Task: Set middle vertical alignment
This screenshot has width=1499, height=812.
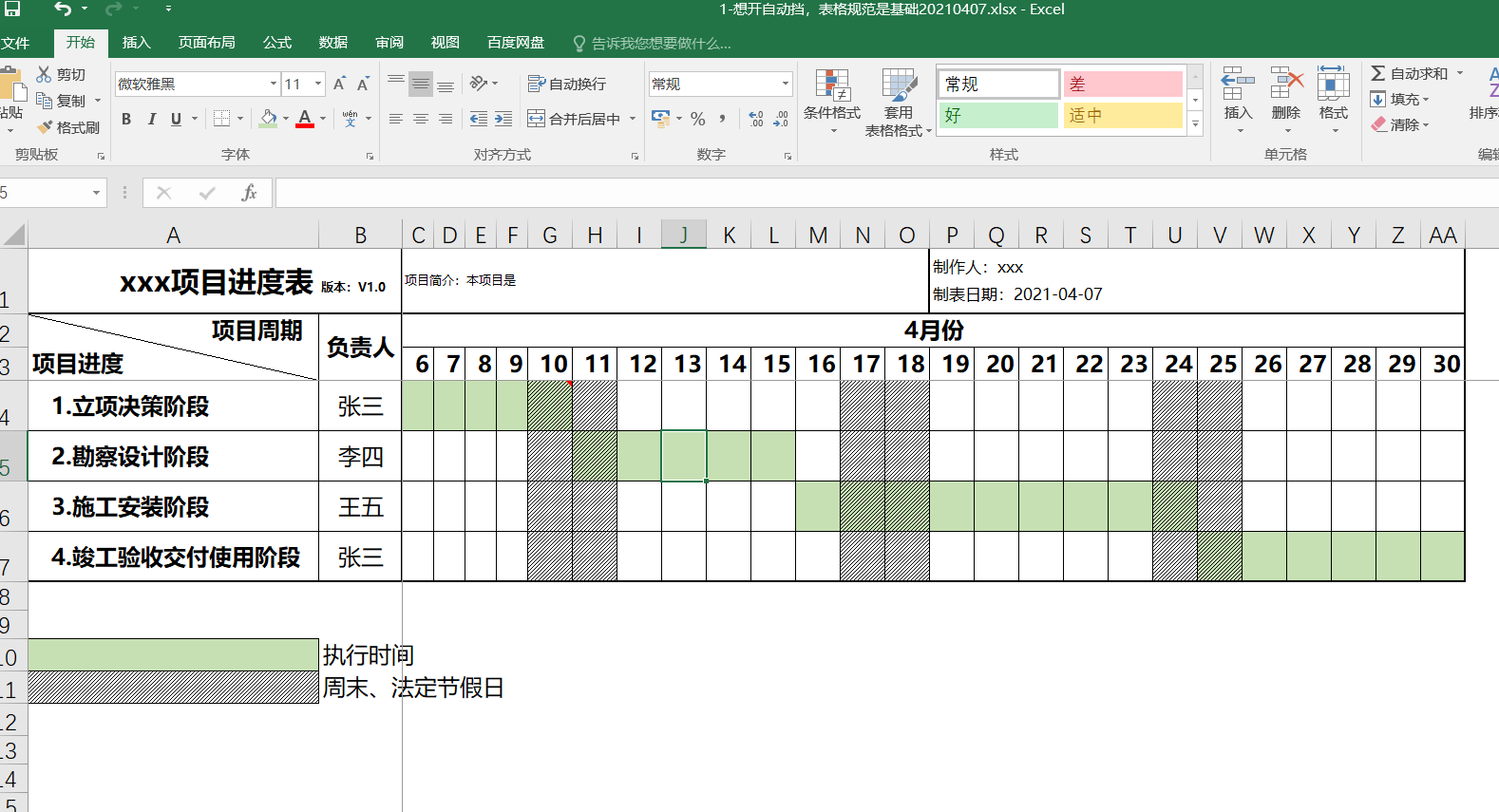Action: pyautogui.click(x=421, y=84)
